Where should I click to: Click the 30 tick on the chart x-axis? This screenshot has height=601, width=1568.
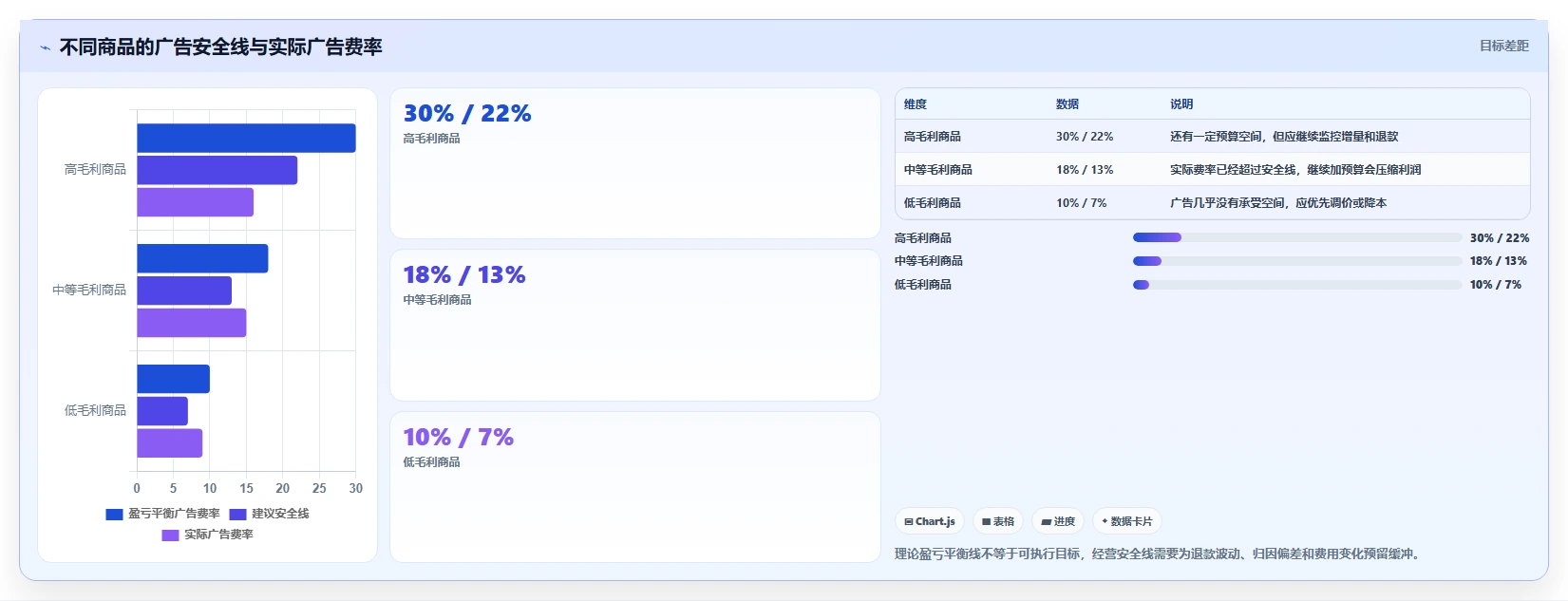(x=356, y=489)
